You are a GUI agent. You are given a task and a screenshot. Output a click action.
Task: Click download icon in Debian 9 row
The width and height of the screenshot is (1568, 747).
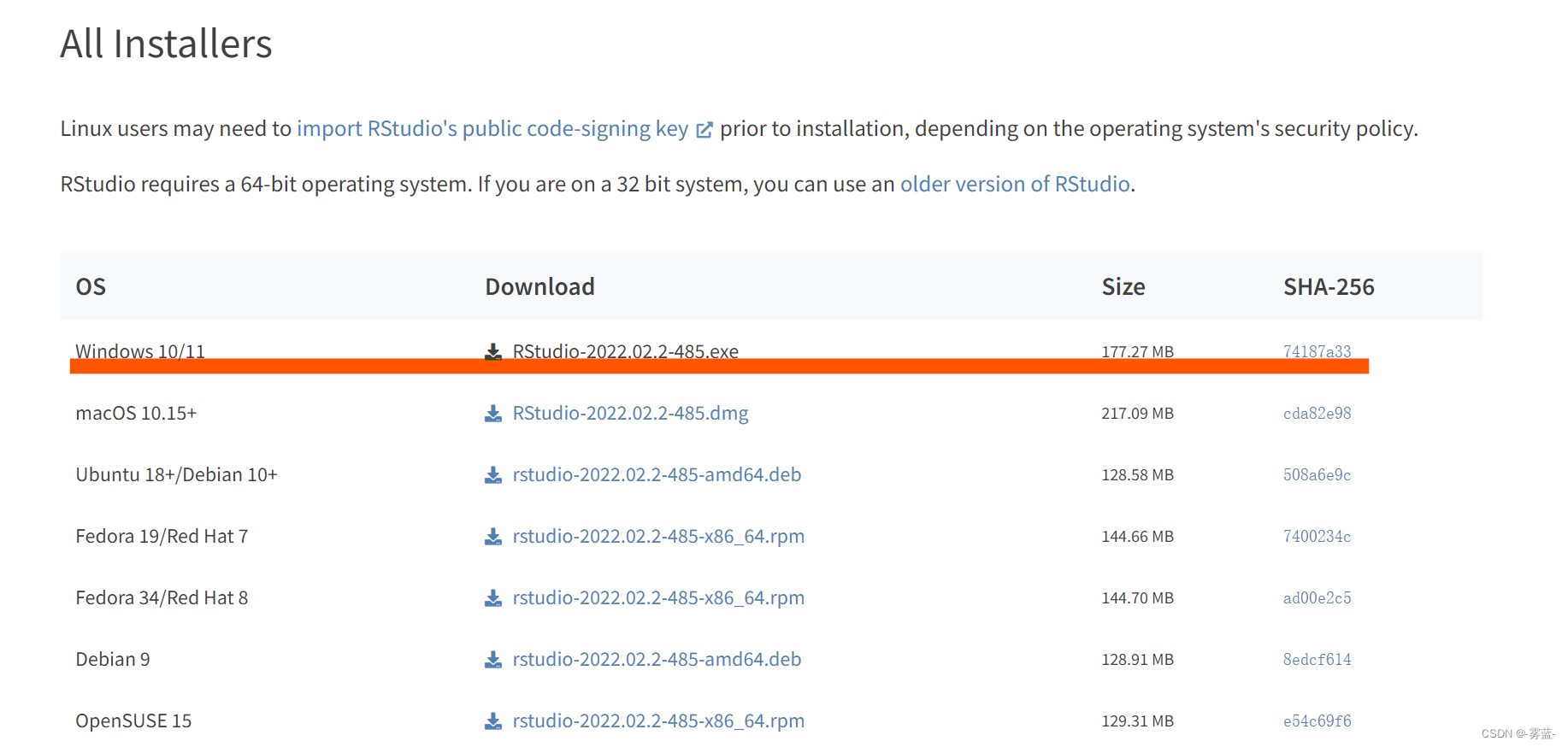point(493,660)
